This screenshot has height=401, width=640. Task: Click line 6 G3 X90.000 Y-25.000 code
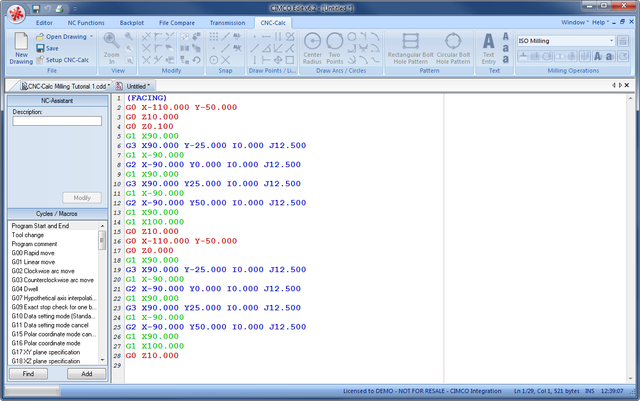click(216, 145)
